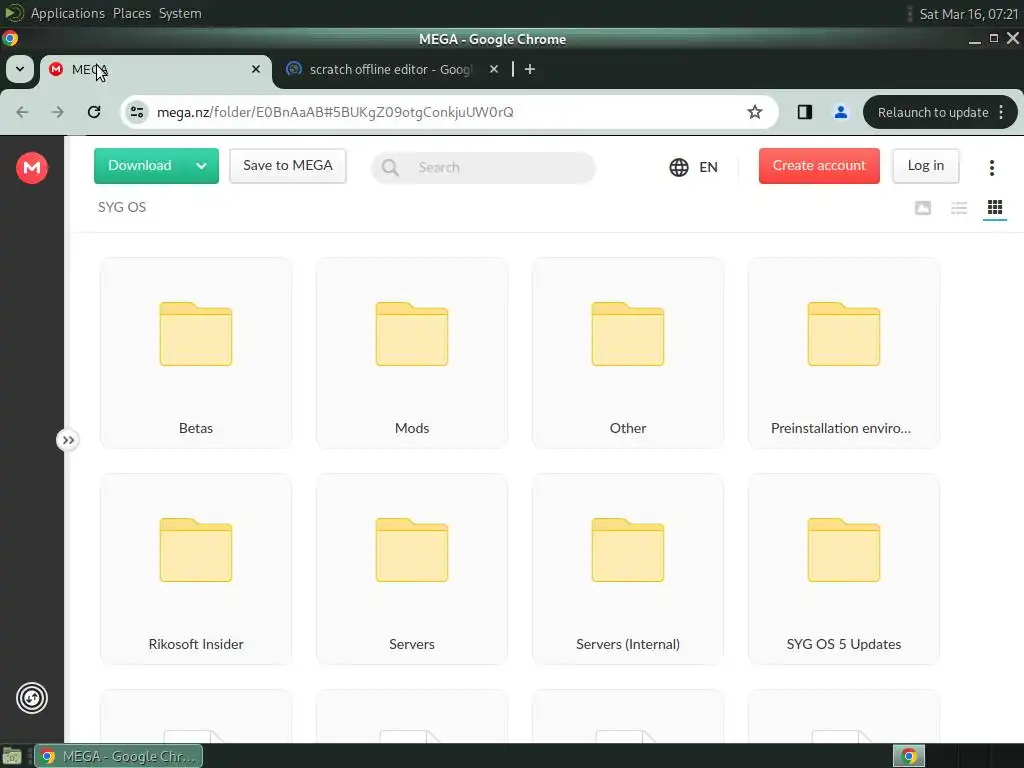Click the clock in top panel
Screen dimensions: 1024x768
coord(968,14)
